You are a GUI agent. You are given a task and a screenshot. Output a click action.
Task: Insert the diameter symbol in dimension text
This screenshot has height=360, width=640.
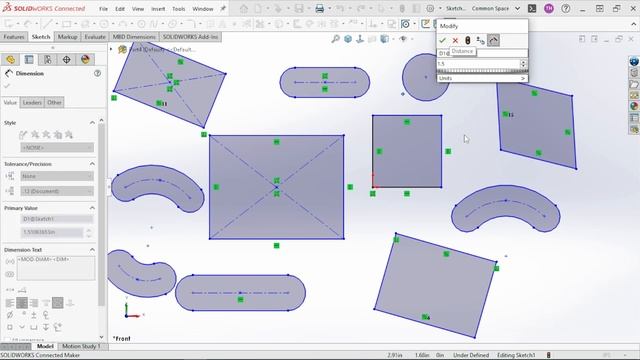(10, 315)
